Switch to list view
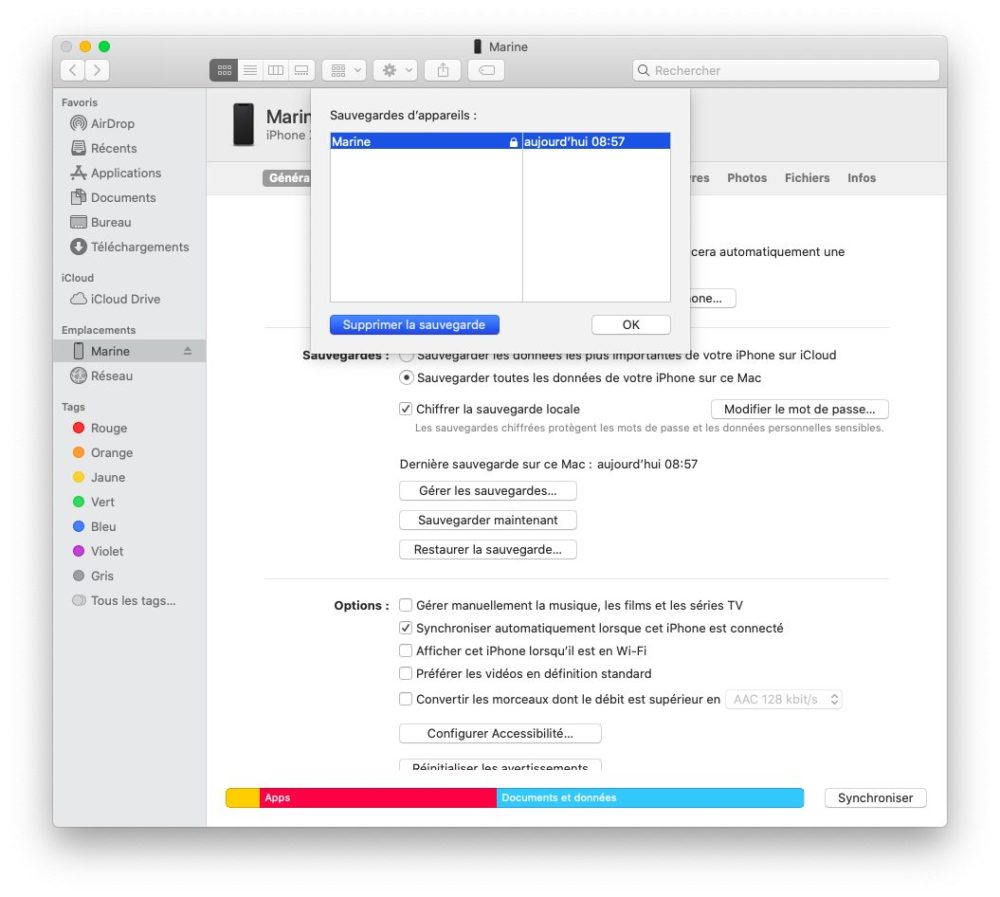1000x897 pixels. tap(250, 70)
